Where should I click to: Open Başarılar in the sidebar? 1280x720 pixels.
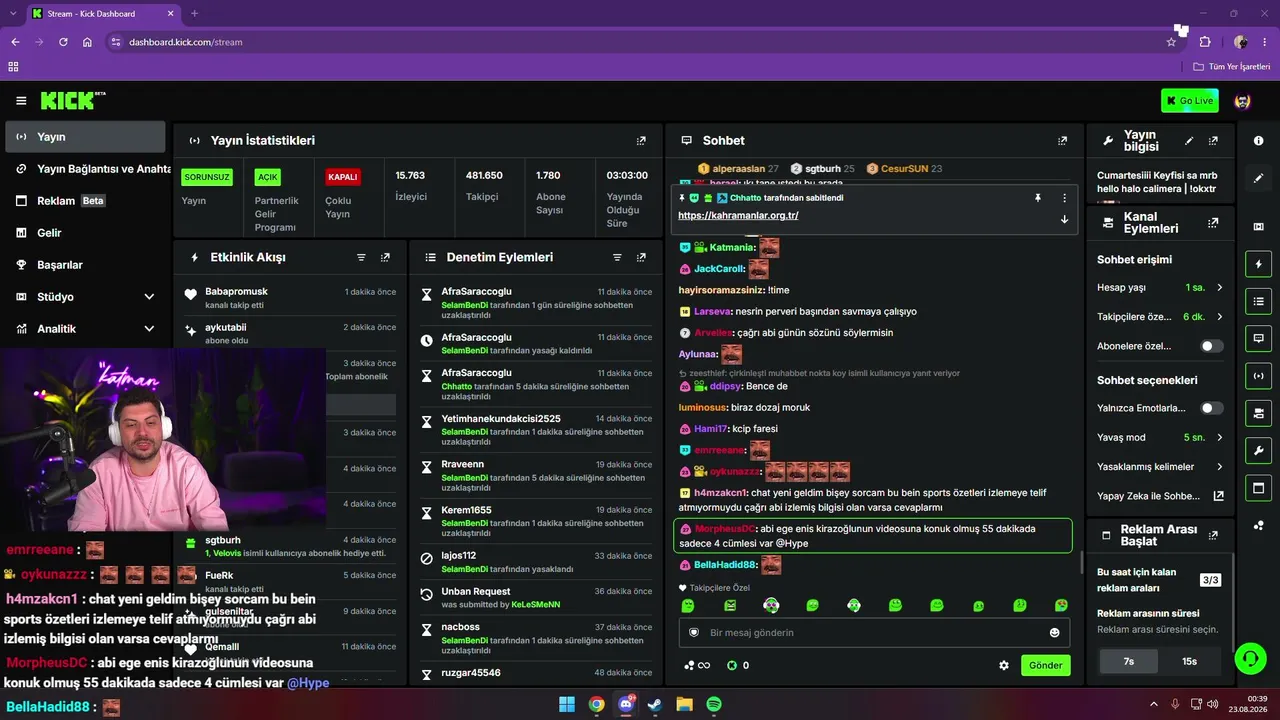tap(85, 265)
